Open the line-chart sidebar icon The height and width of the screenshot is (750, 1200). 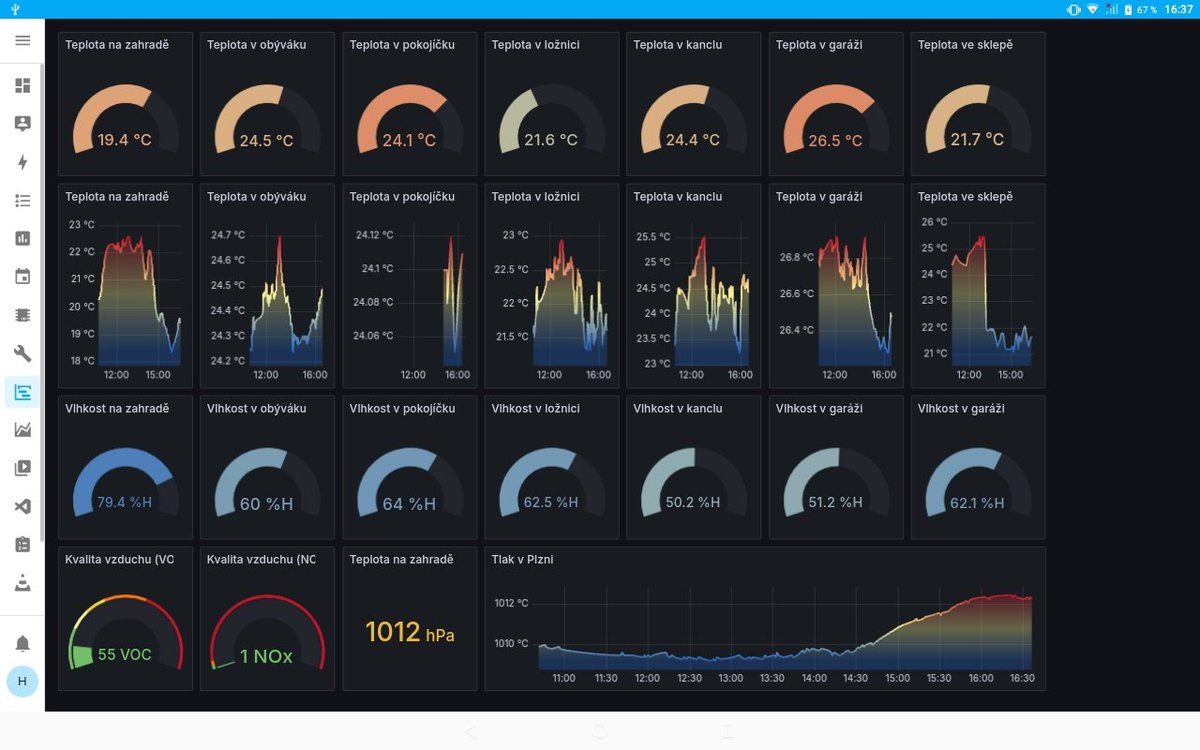click(22, 430)
